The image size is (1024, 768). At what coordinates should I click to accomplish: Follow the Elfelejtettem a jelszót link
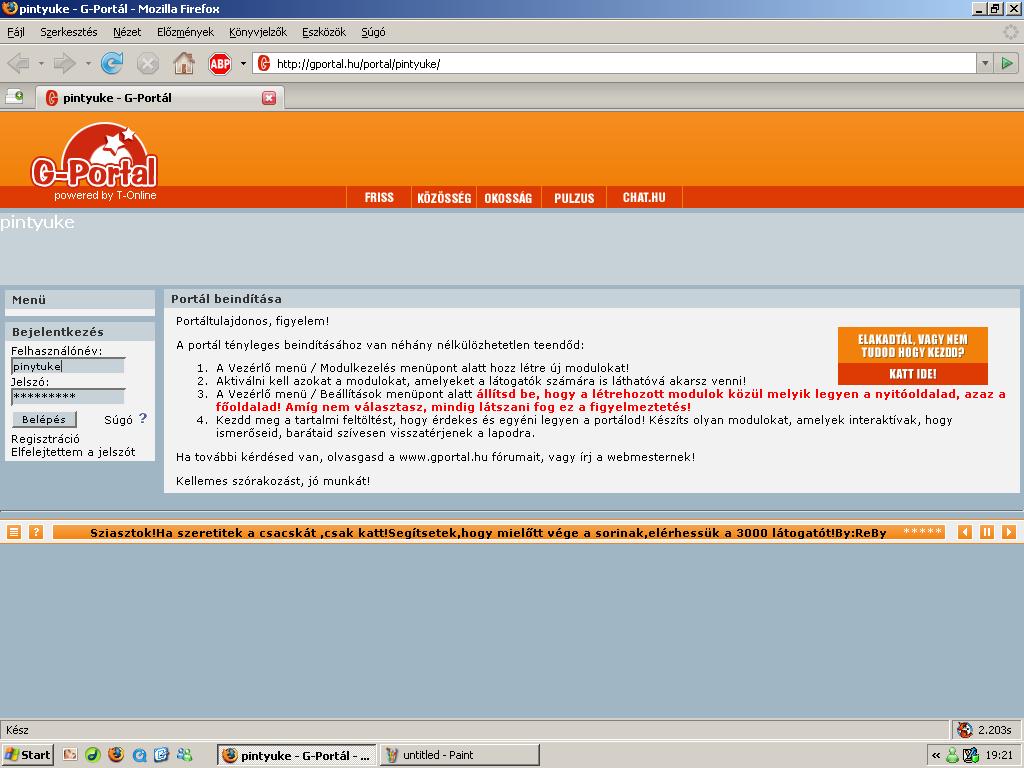point(73,452)
